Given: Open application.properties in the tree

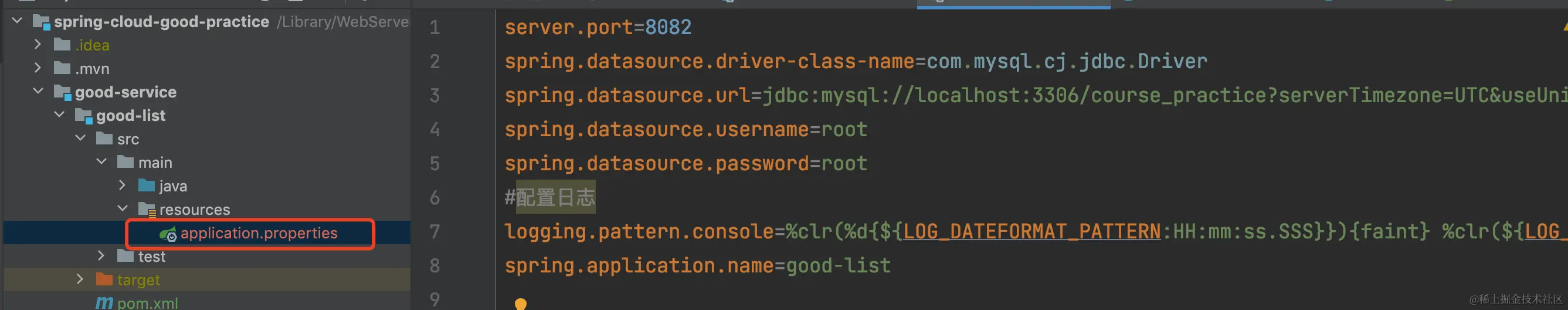Looking at the screenshot, I should 259,232.
